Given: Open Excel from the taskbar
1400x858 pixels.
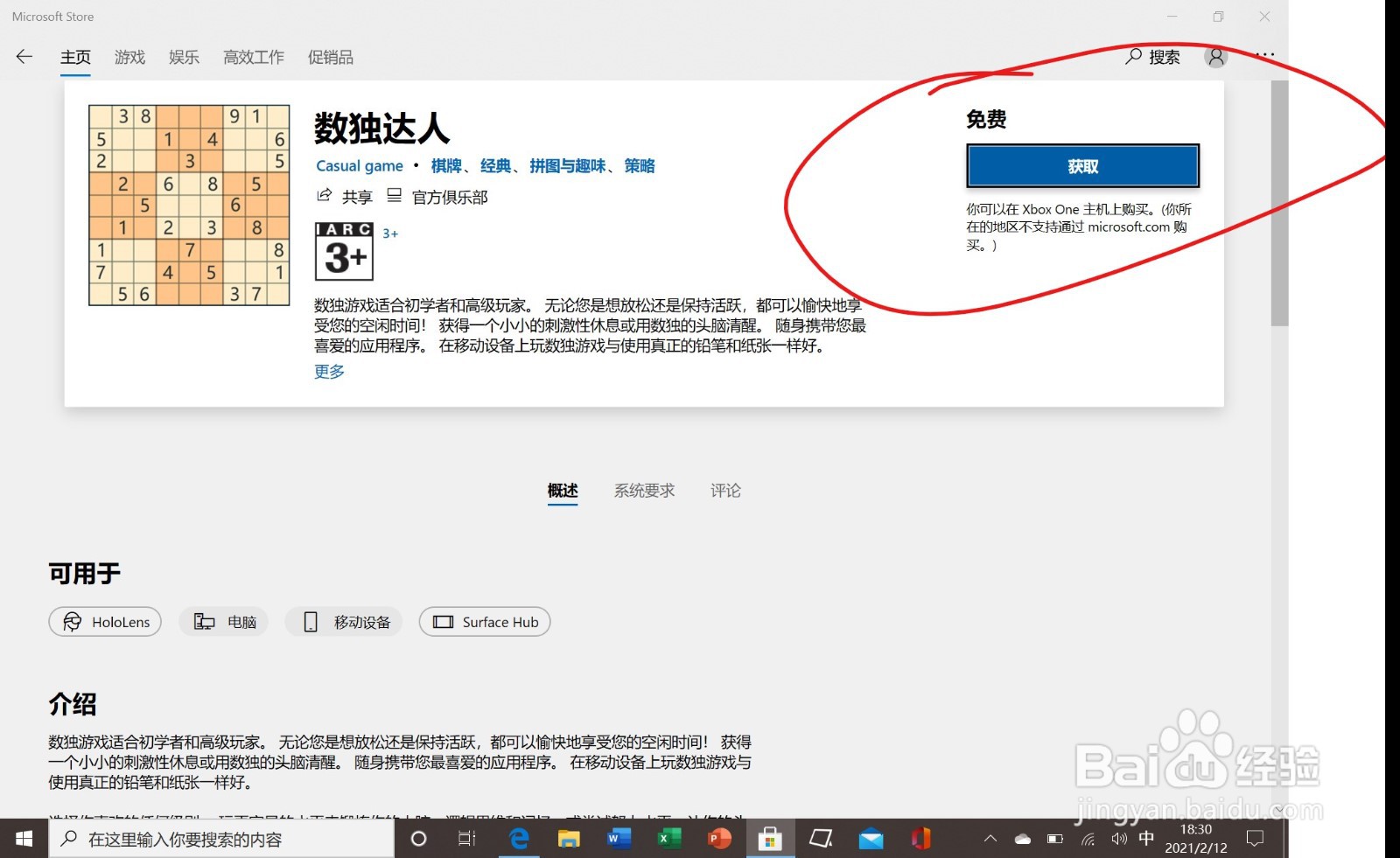Looking at the screenshot, I should click(669, 839).
